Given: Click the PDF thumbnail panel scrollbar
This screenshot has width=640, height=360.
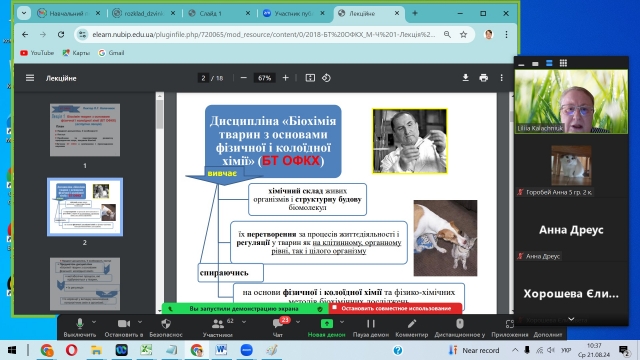Looking at the screenshot, I should click(159, 114).
